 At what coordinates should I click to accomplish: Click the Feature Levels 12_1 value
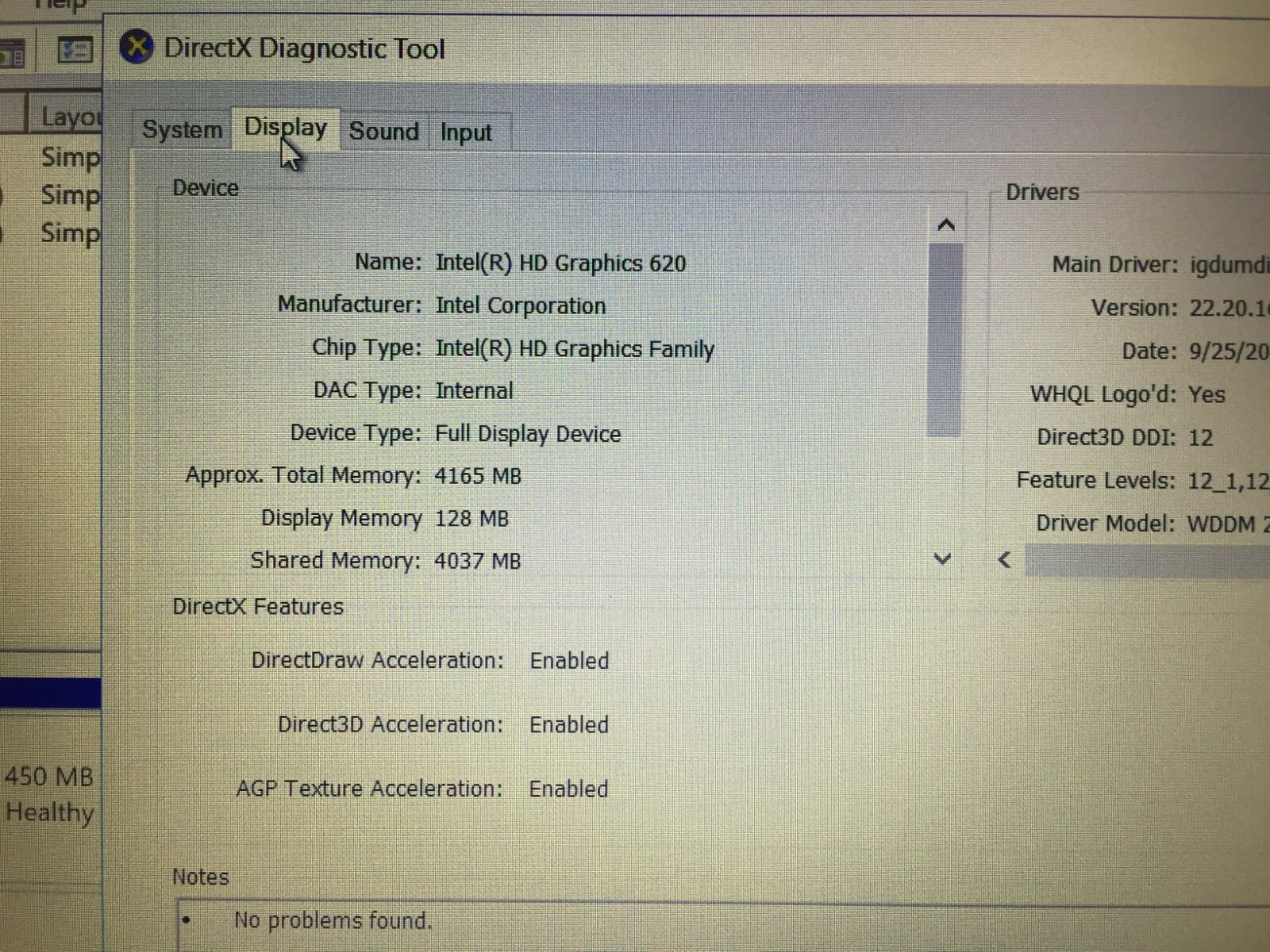click(x=1228, y=481)
